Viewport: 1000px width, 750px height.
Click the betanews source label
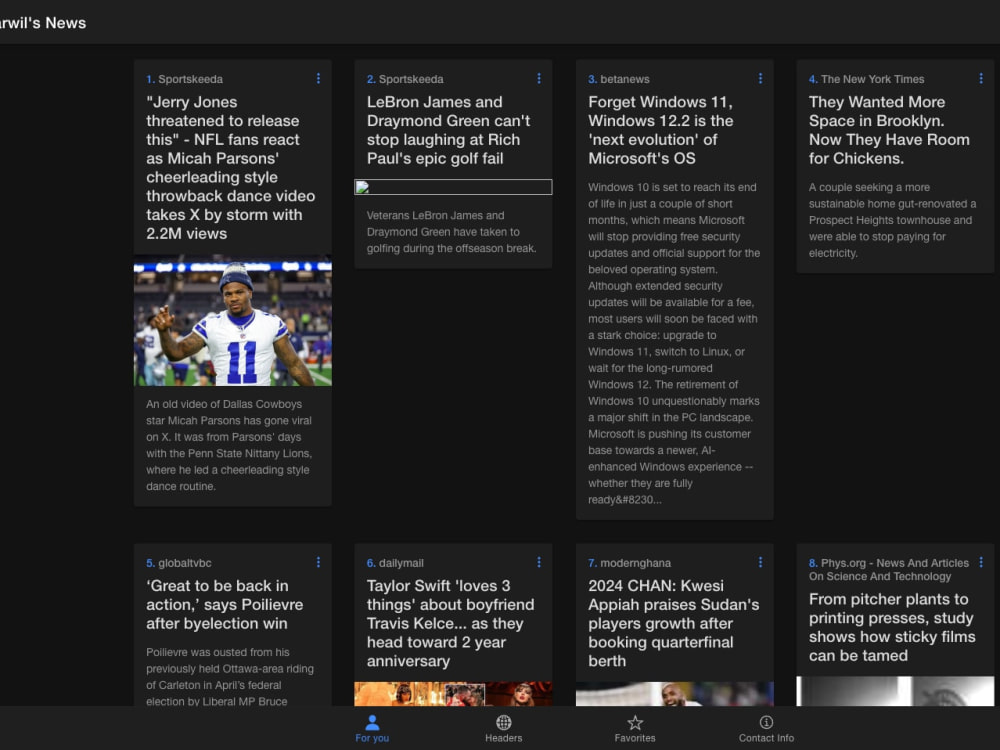click(x=625, y=79)
